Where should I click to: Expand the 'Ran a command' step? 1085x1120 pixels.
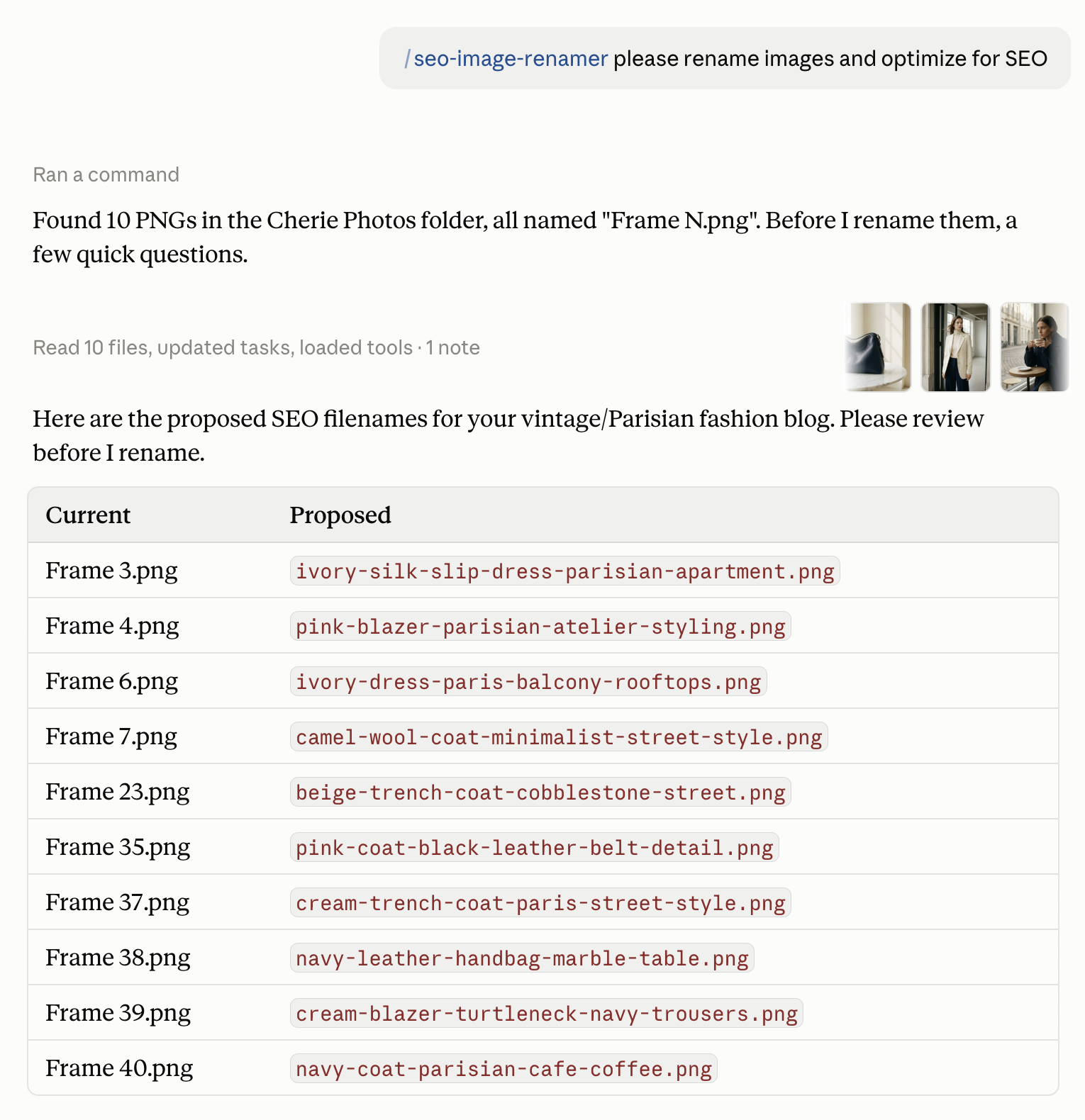pos(106,174)
